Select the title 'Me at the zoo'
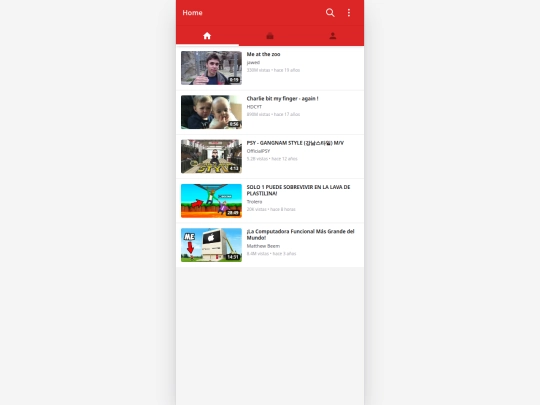The image size is (540, 405). click(x=263, y=54)
